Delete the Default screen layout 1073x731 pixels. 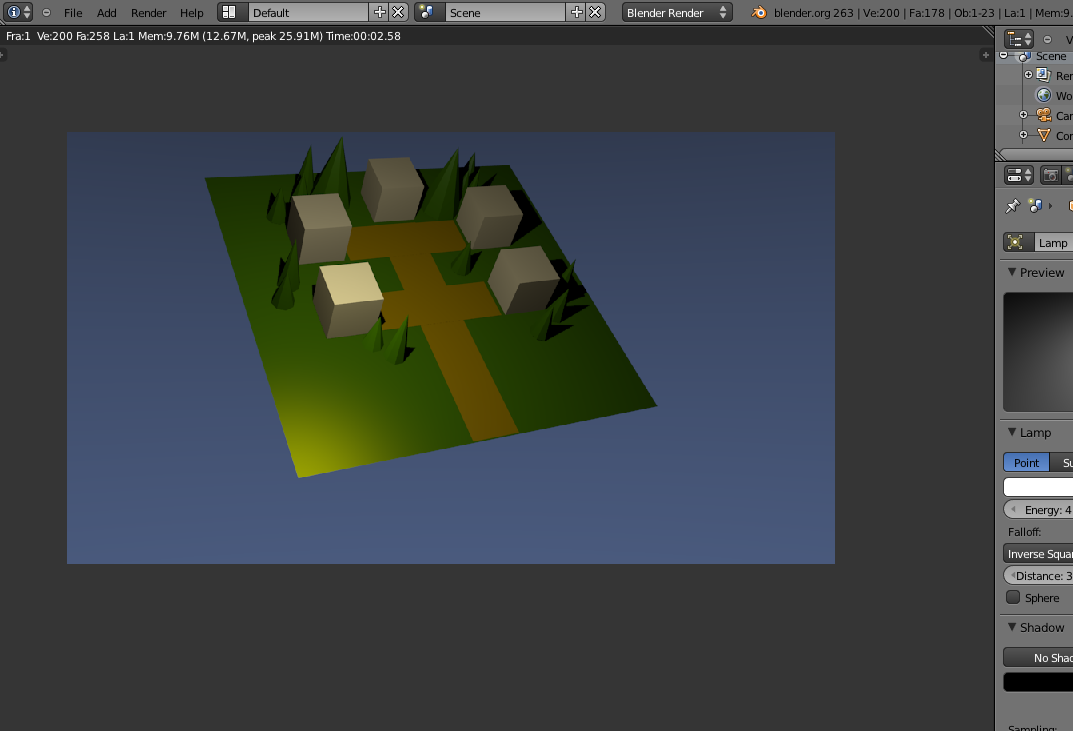[398, 12]
